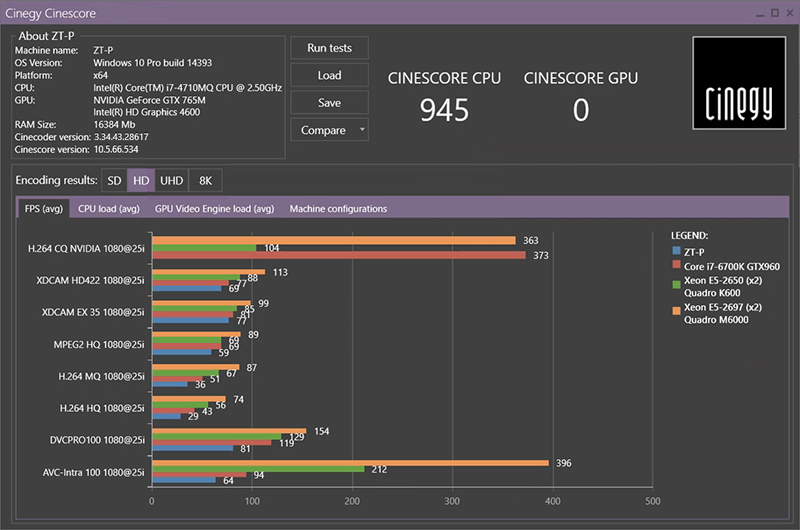Click the RAM size value 16384 Mb
This screenshot has width=800, height=530.
pos(114,124)
